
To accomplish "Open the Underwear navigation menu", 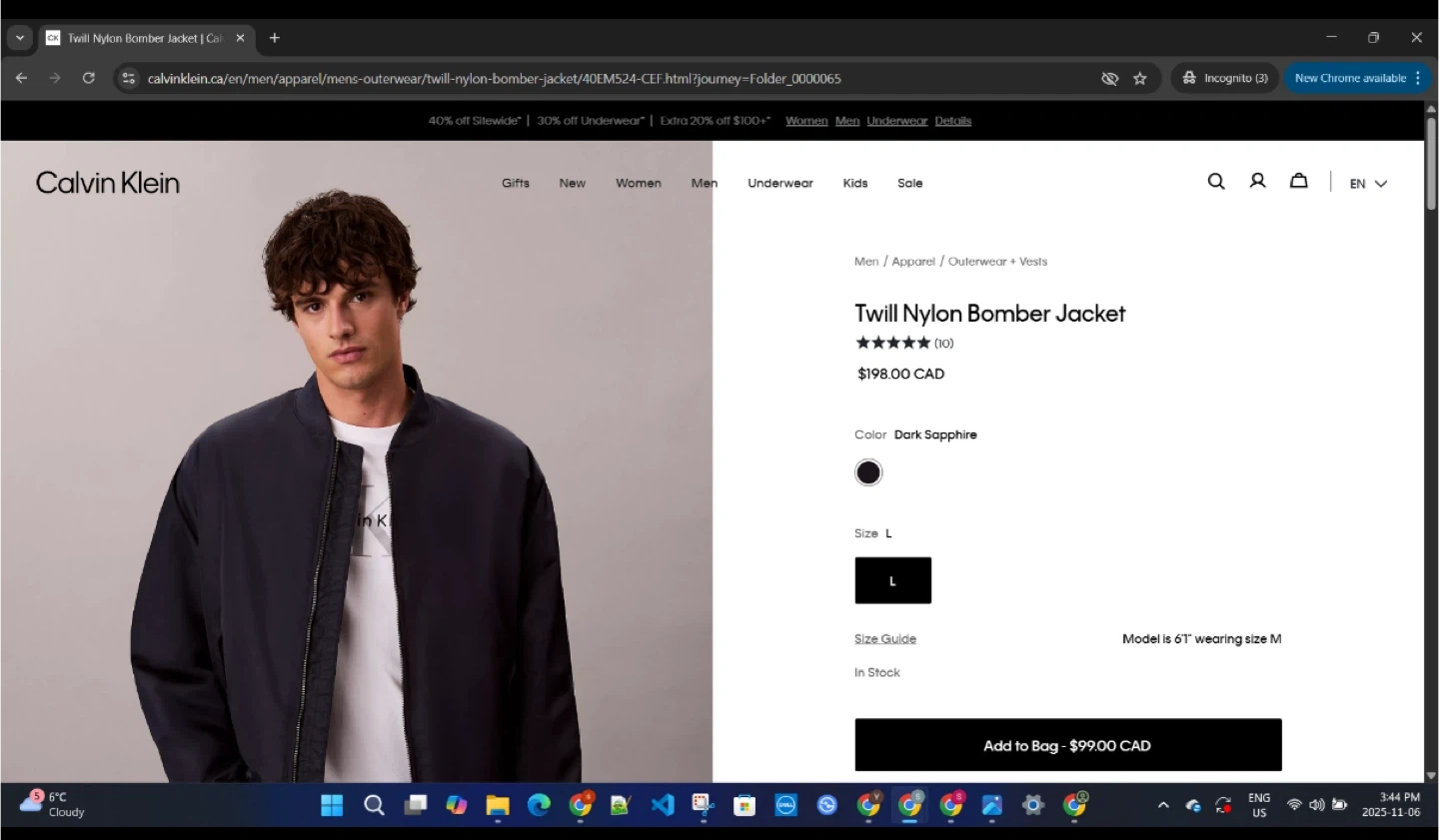I will (779, 183).
